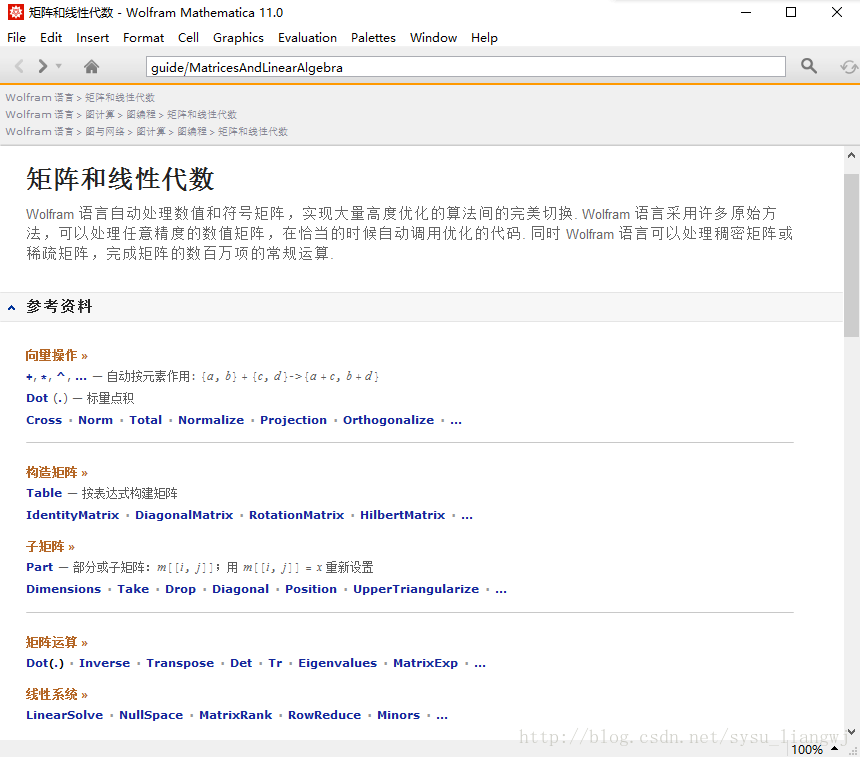The width and height of the screenshot is (860, 757).
Task: Click the forward navigation arrow
Action: click(x=43, y=67)
